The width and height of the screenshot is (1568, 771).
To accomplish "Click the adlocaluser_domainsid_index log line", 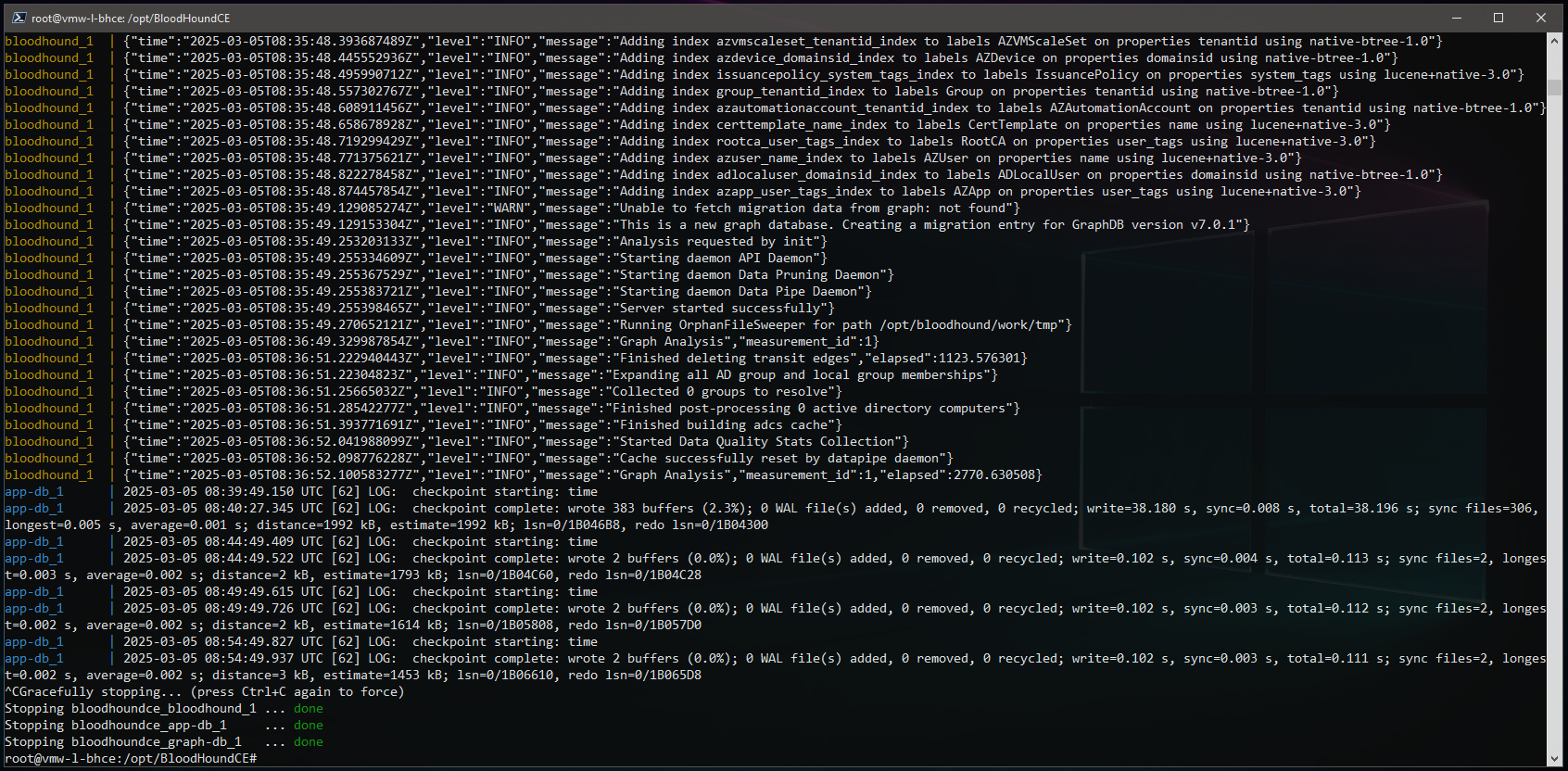I will tap(724, 175).
